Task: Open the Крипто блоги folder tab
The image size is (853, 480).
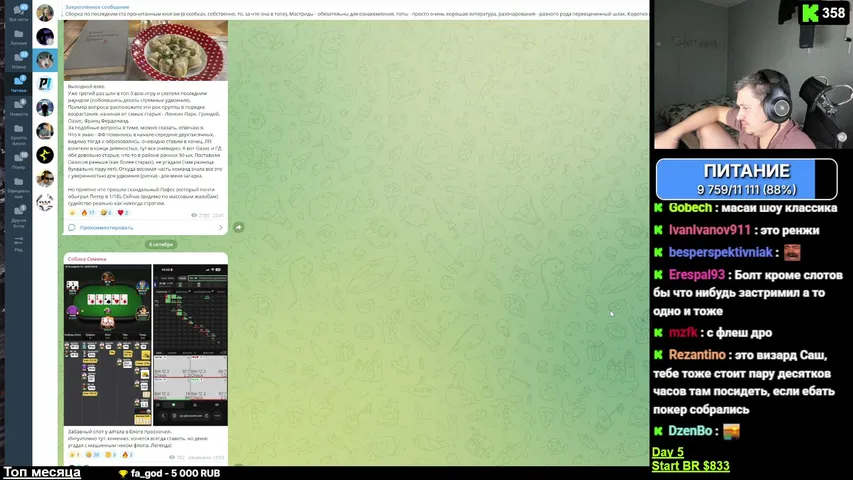Action: click(18, 134)
